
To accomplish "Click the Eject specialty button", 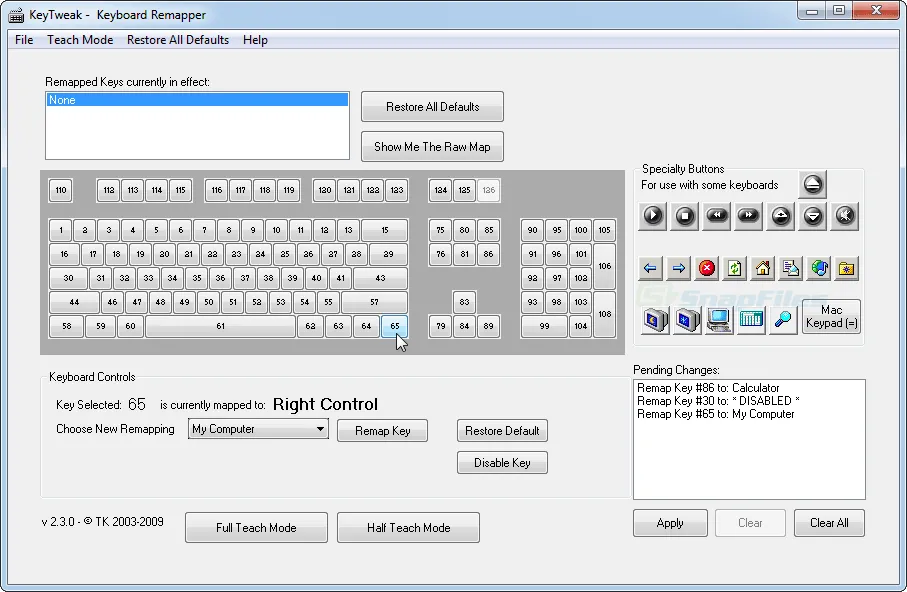I will click(x=813, y=185).
